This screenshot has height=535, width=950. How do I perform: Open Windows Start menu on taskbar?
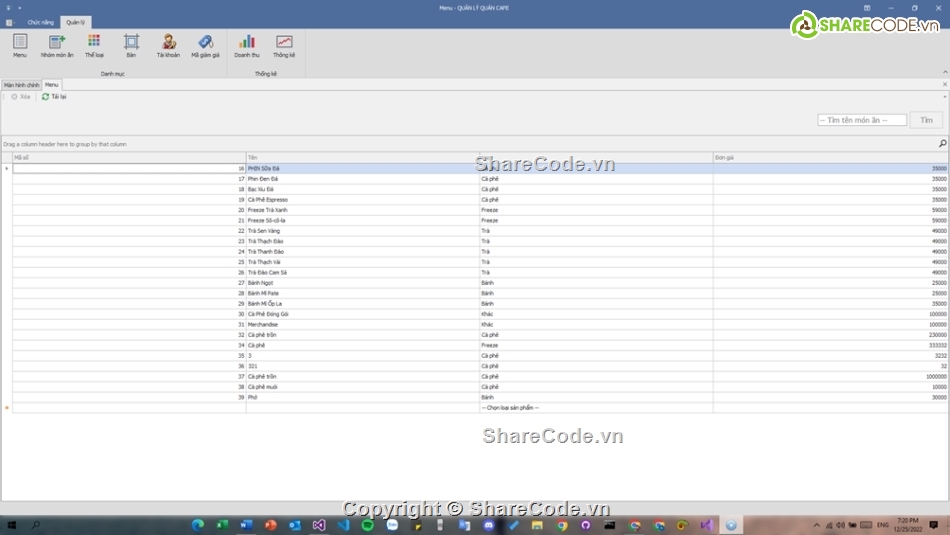[x=12, y=525]
